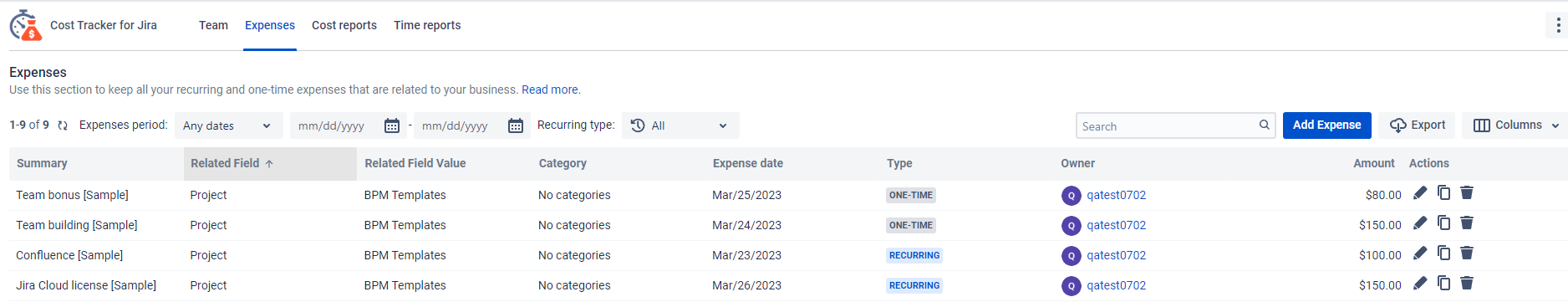
Task: Click RECURRING badge in Confluence row
Action: [914, 255]
